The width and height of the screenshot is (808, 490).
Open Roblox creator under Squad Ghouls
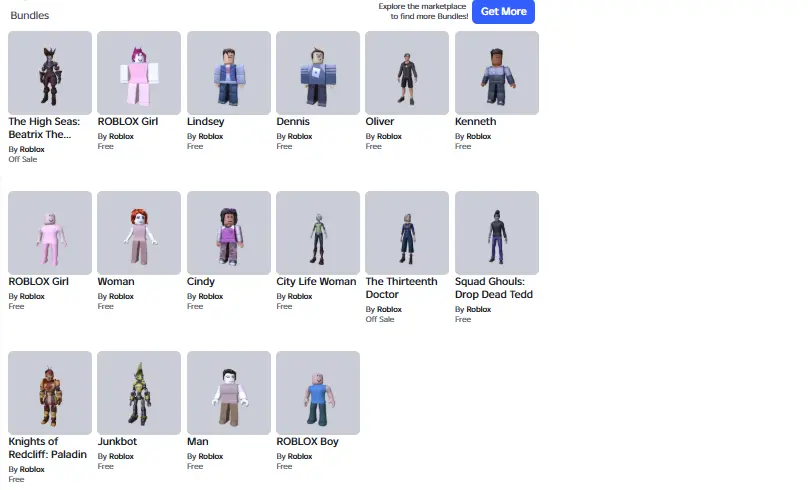(479, 310)
